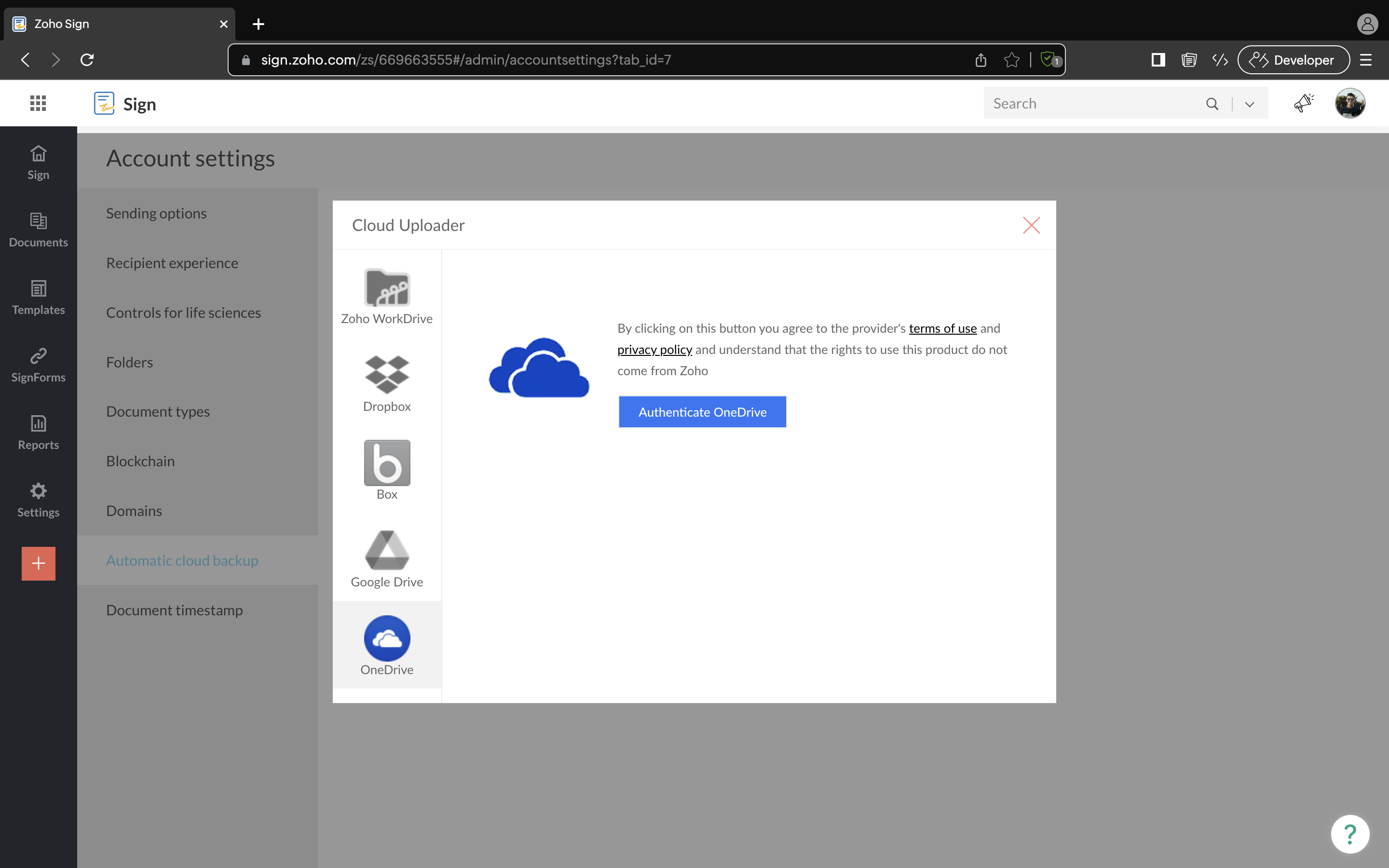Close the Cloud Uploader dialog

(x=1031, y=225)
